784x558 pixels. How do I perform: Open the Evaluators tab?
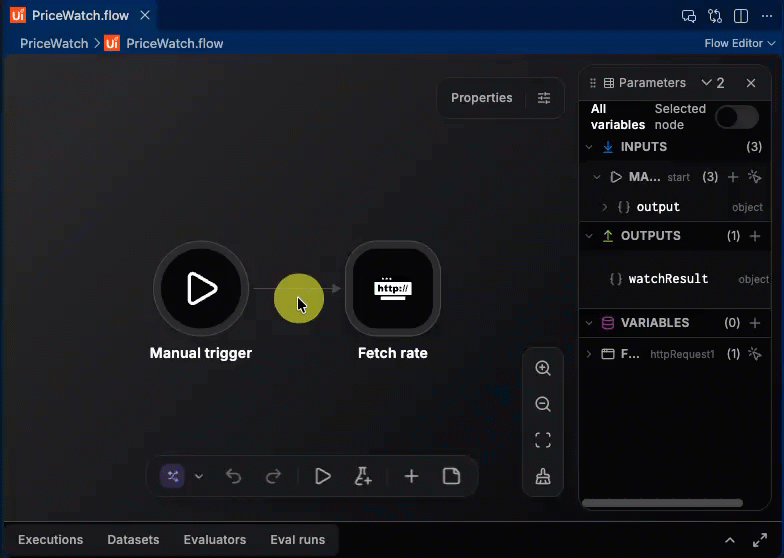(x=214, y=540)
